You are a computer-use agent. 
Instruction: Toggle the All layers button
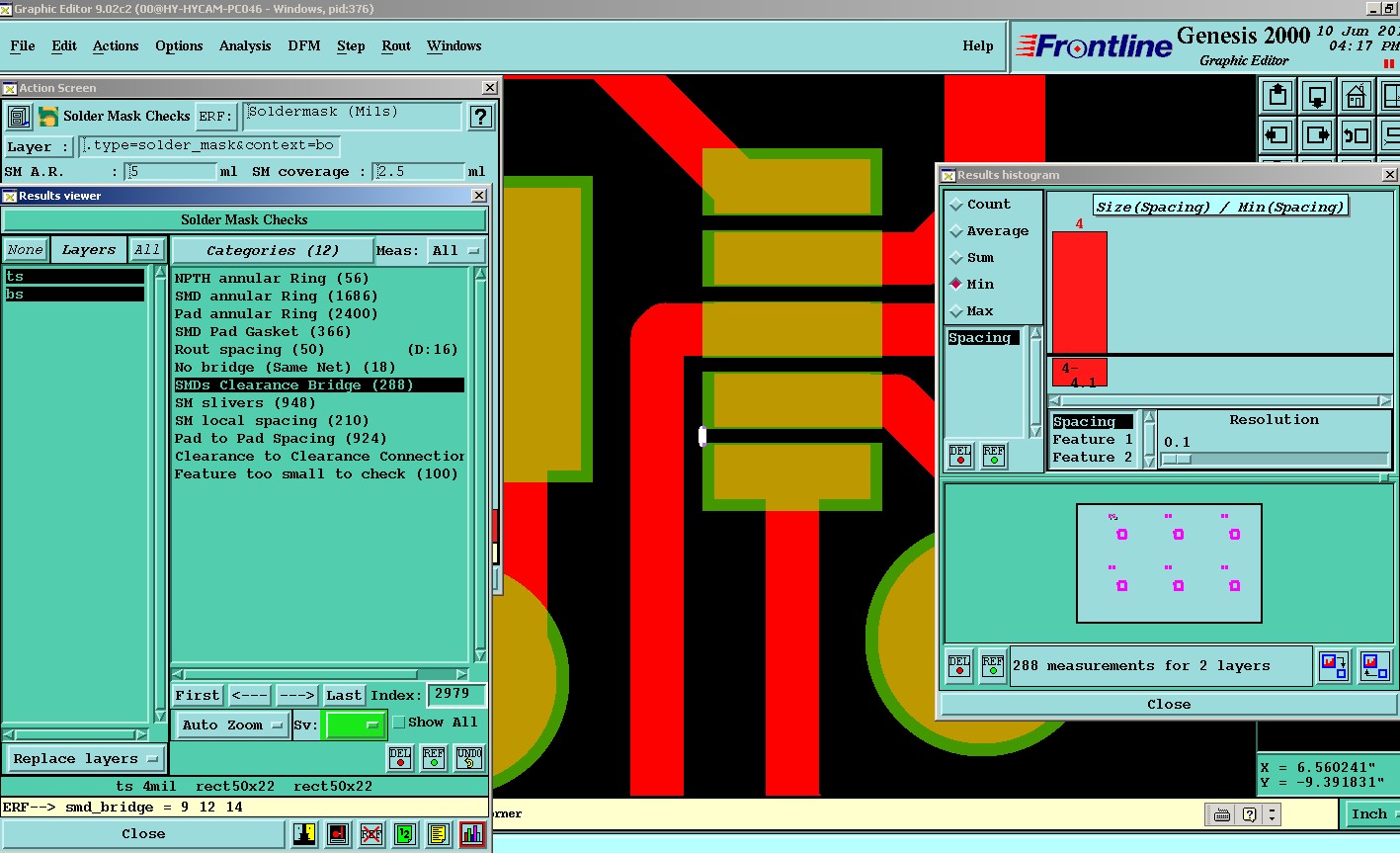coord(147,250)
